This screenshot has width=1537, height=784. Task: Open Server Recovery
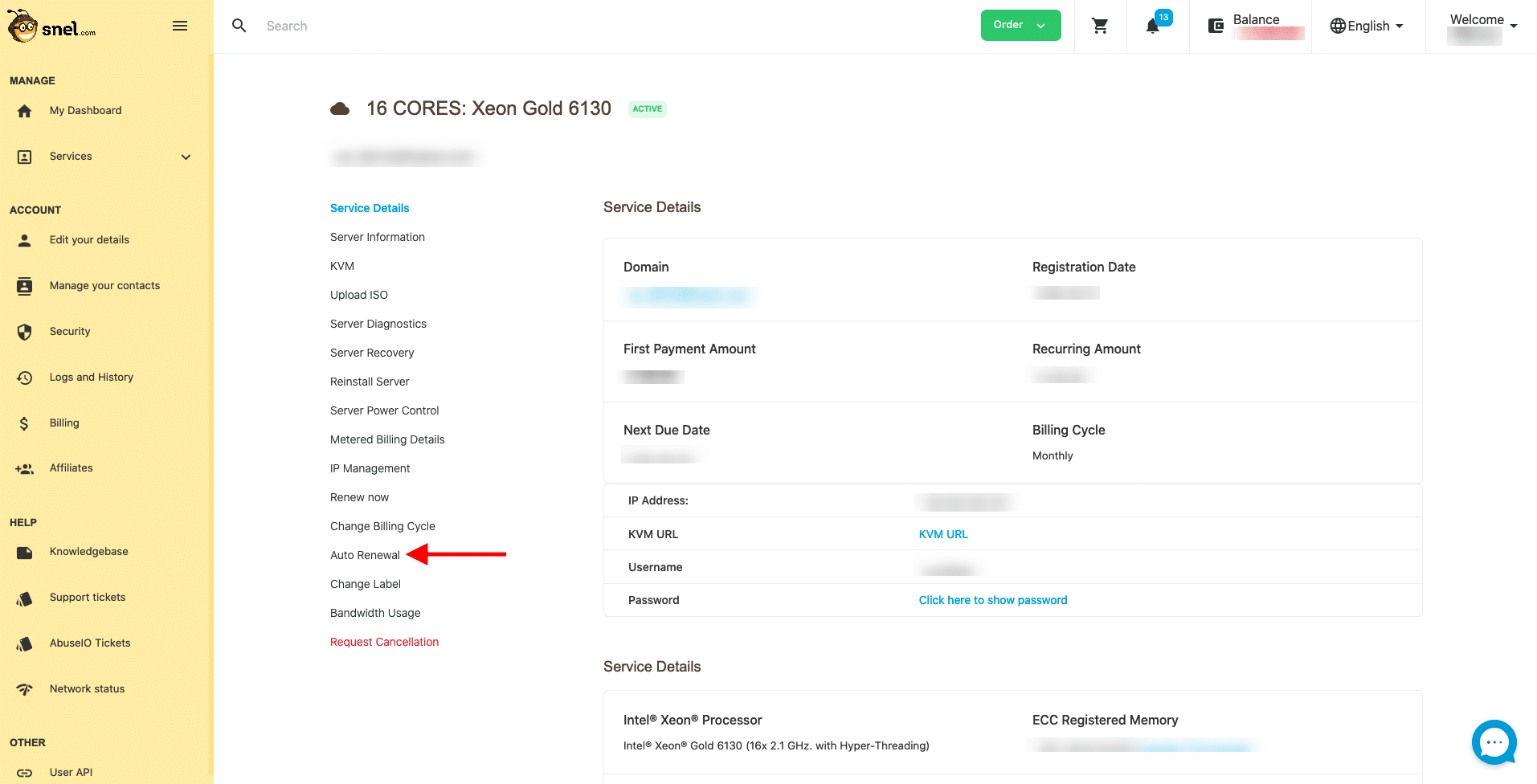[x=372, y=353]
